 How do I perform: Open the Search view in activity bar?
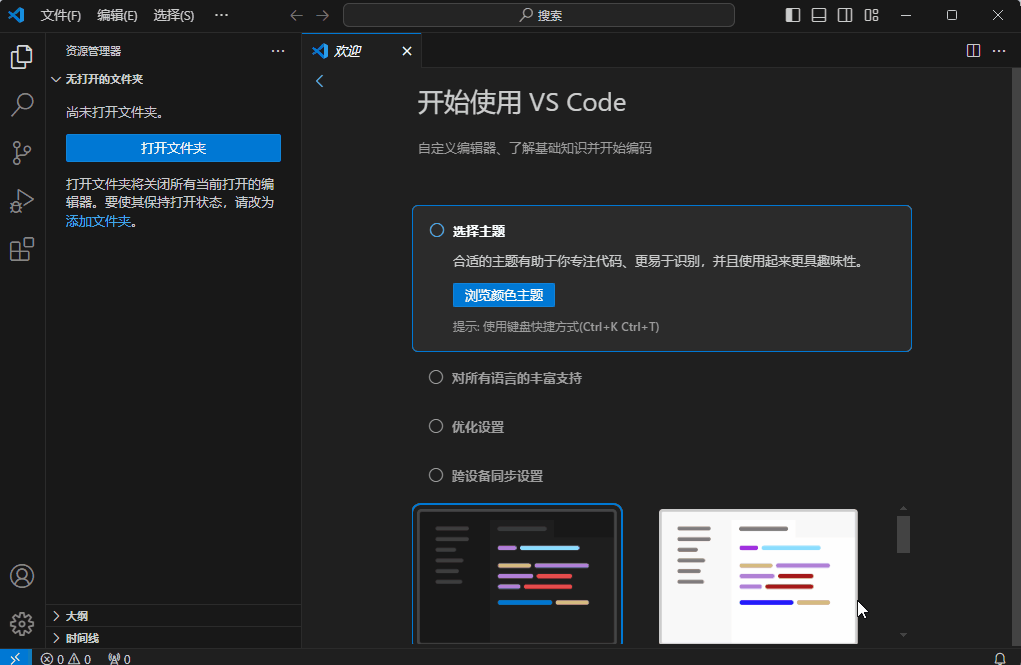22,105
